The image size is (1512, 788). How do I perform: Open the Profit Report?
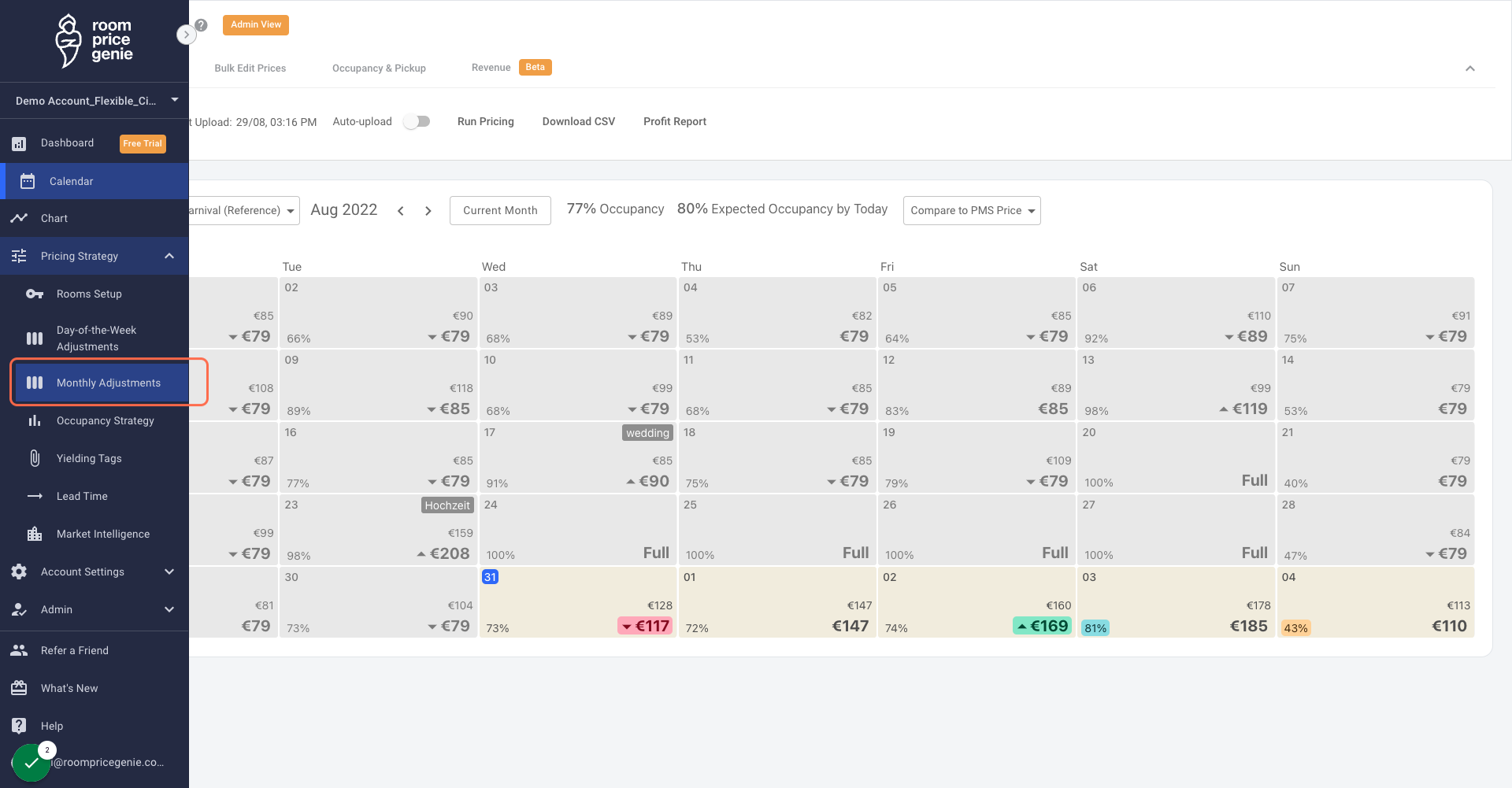pyautogui.click(x=675, y=121)
